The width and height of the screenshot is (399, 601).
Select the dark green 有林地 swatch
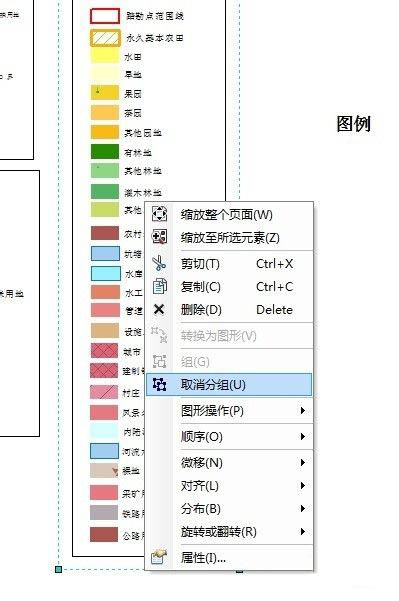tap(105, 151)
